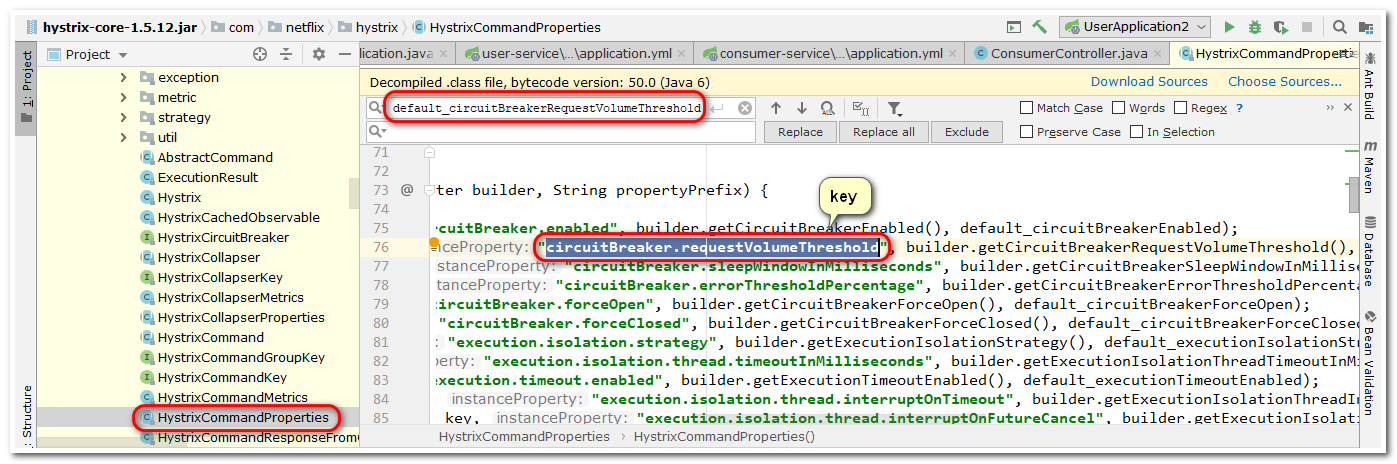The width and height of the screenshot is (1397, 464).
Task: Click the Find All occurrences icon
Action: [828, 108]
